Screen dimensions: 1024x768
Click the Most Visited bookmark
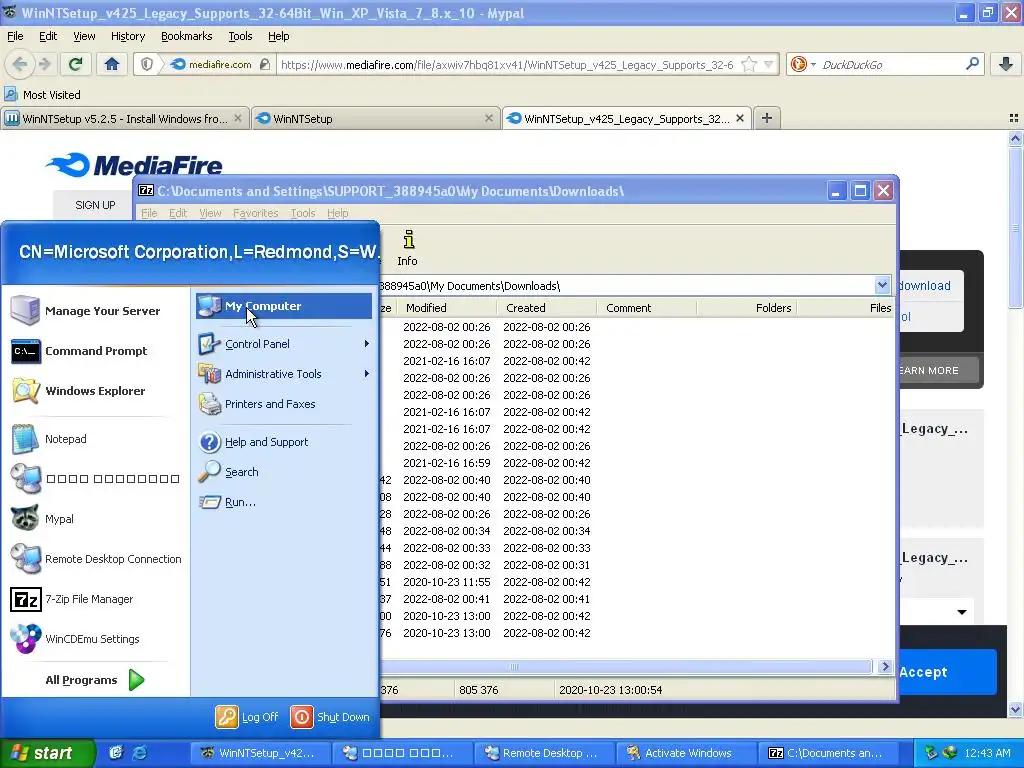pos(43,95)
